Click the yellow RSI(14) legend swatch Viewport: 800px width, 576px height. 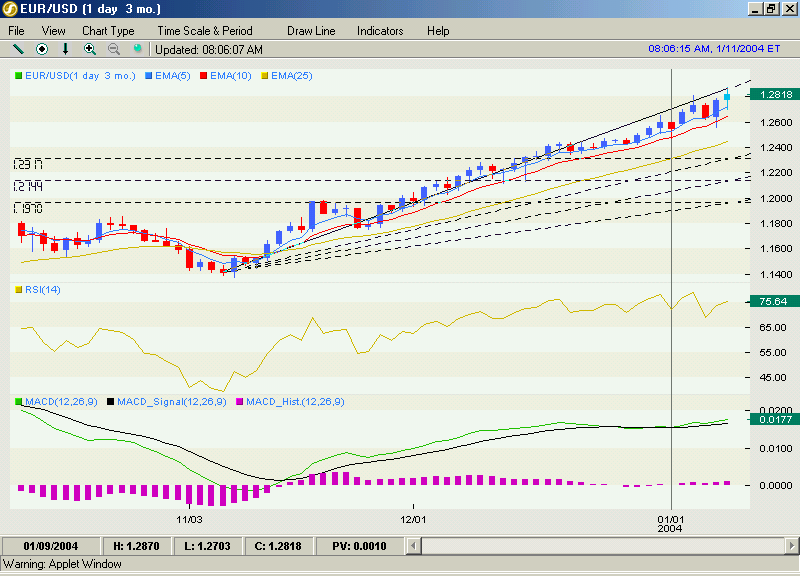pos(19,290)
